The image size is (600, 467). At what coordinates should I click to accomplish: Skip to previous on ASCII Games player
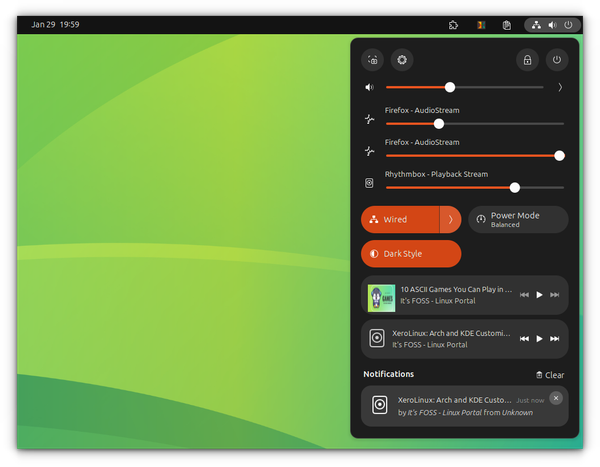pos(524,295)
